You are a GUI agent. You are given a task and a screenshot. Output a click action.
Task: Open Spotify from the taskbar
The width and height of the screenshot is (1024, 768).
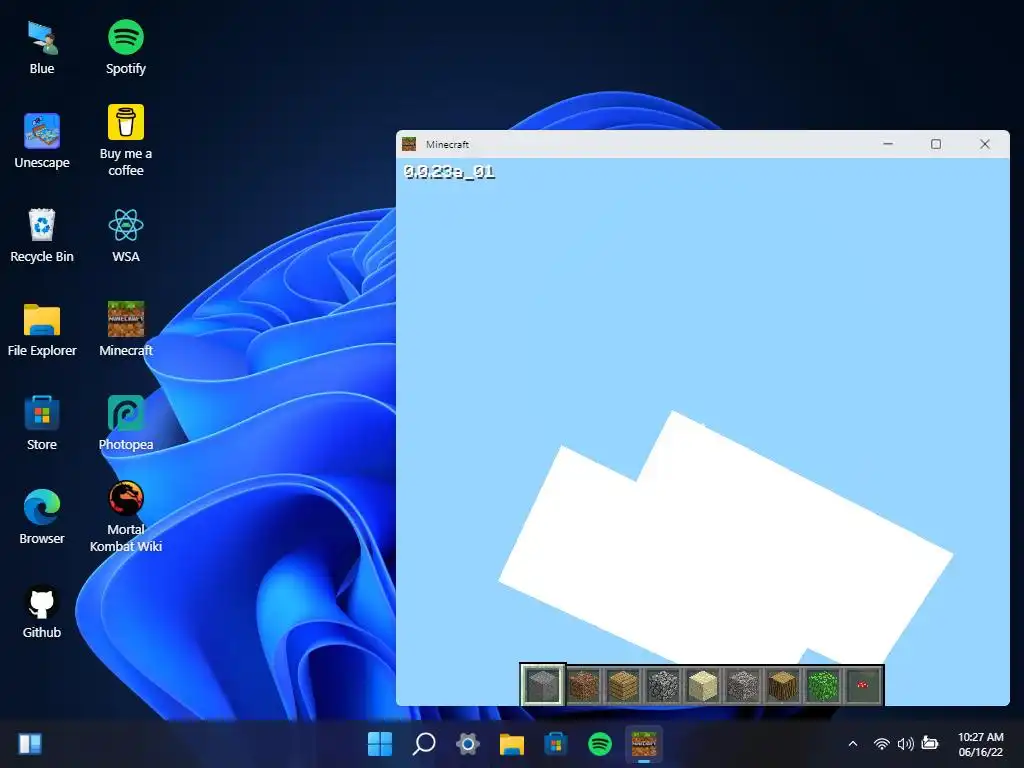pos(600,743)
